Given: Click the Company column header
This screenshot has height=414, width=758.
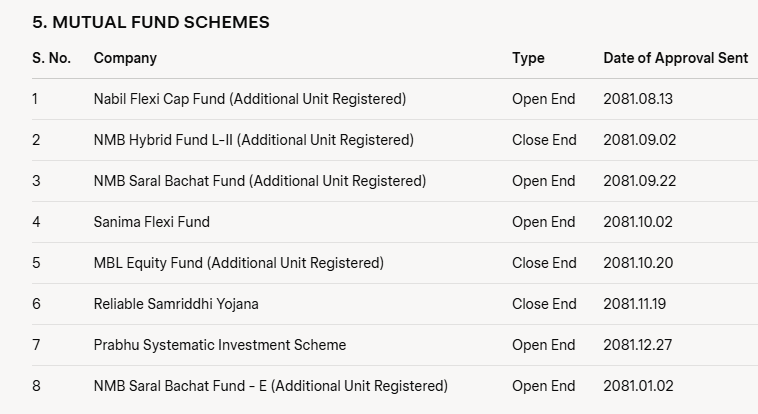Looking at the screenshot, I should (125, 58).
